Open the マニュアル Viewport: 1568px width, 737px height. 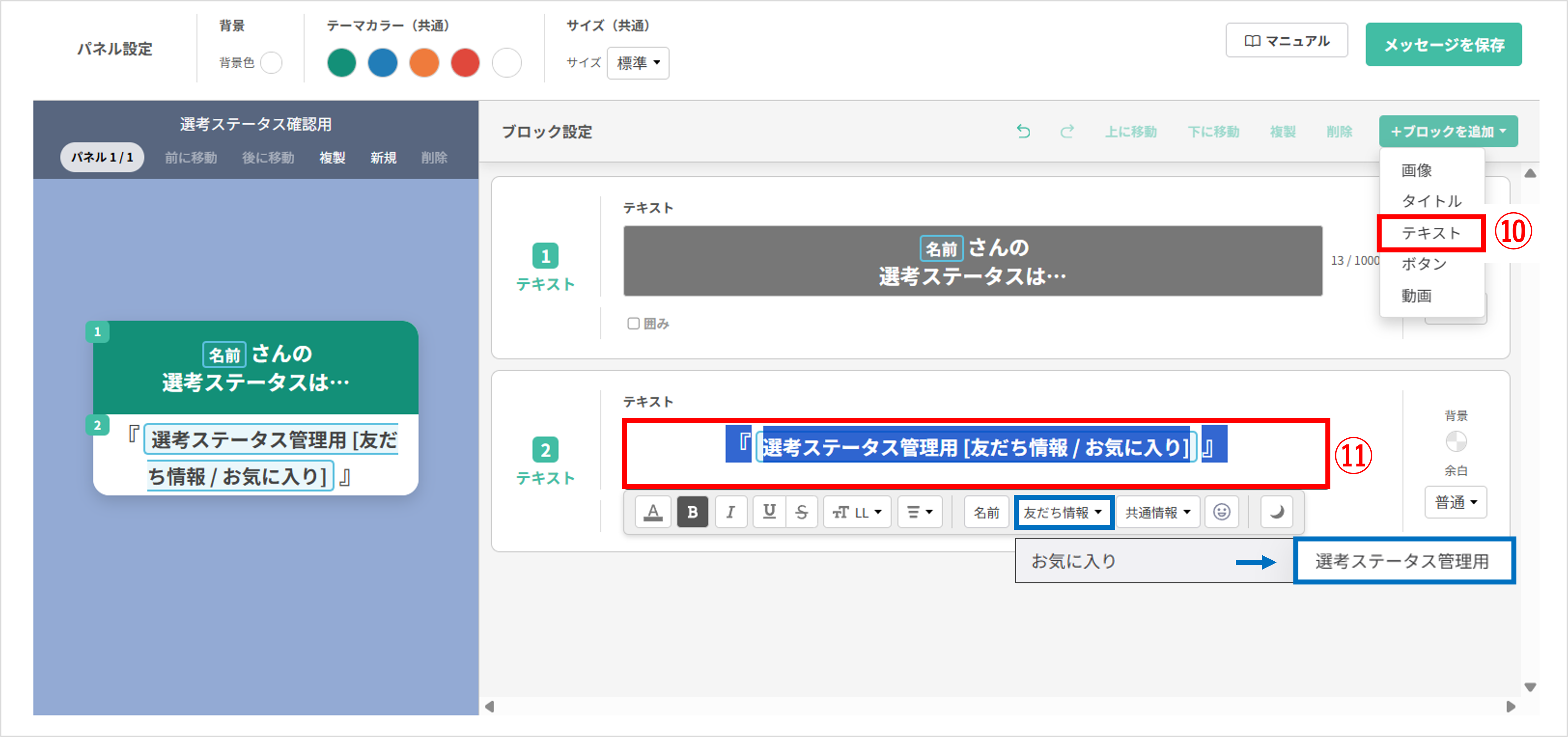pyautogui.click(x=1287, y=40)
